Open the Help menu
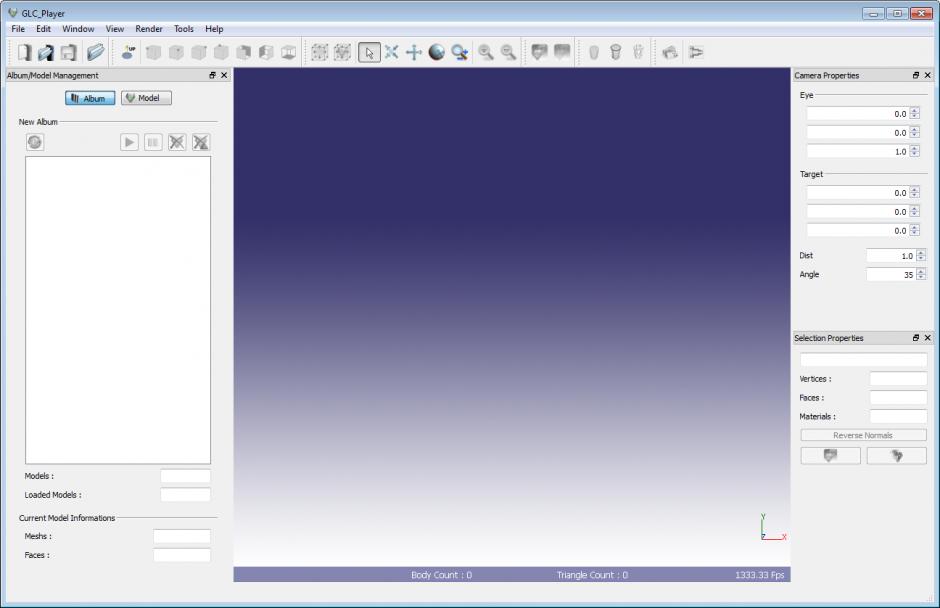This screenshot has height=608, width=940. (214, 29)
